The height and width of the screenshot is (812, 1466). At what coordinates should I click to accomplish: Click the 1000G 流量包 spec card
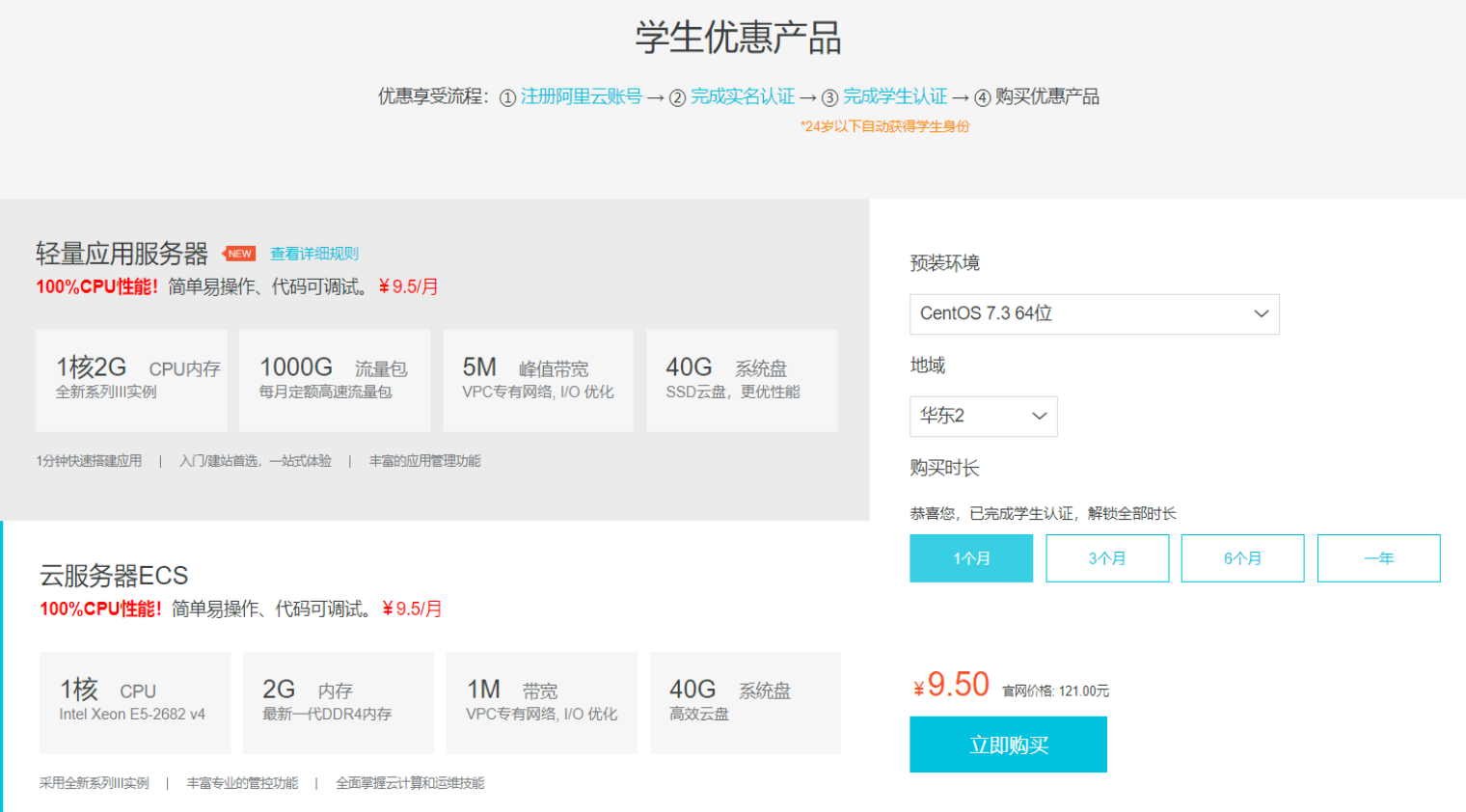pyautogui.click(x=335, y=381)
